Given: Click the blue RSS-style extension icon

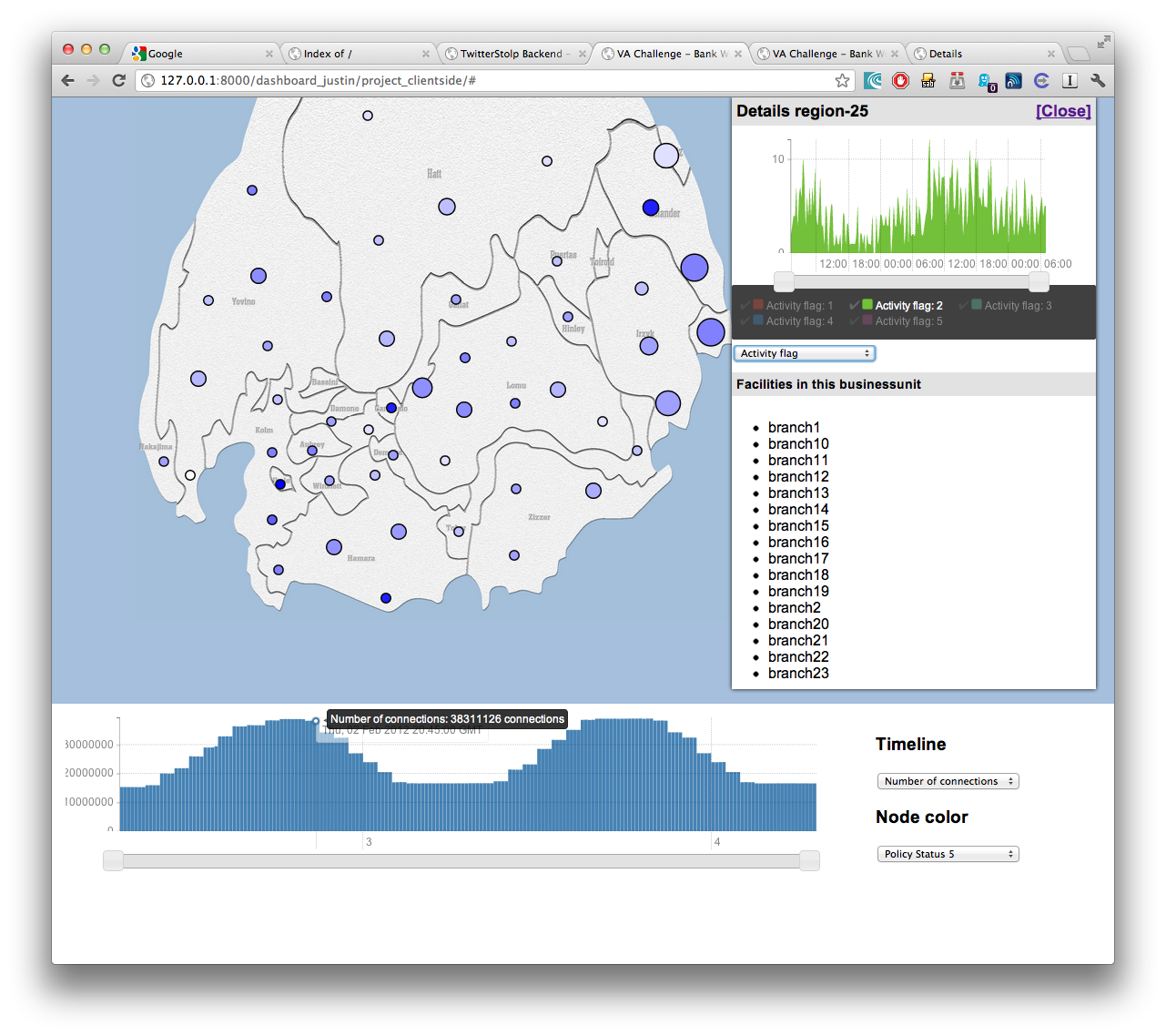Looking at the screenshot, I should (1013, 80).
